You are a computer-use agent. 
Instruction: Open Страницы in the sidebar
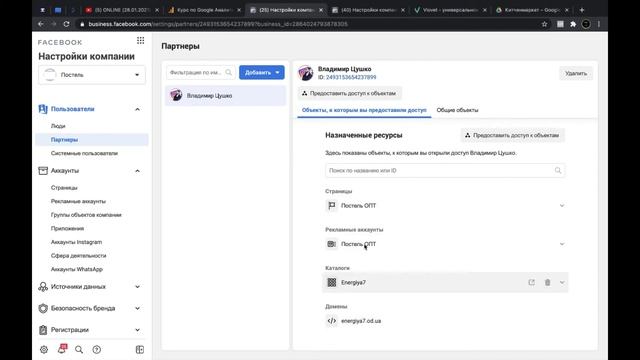pos(64,188)
